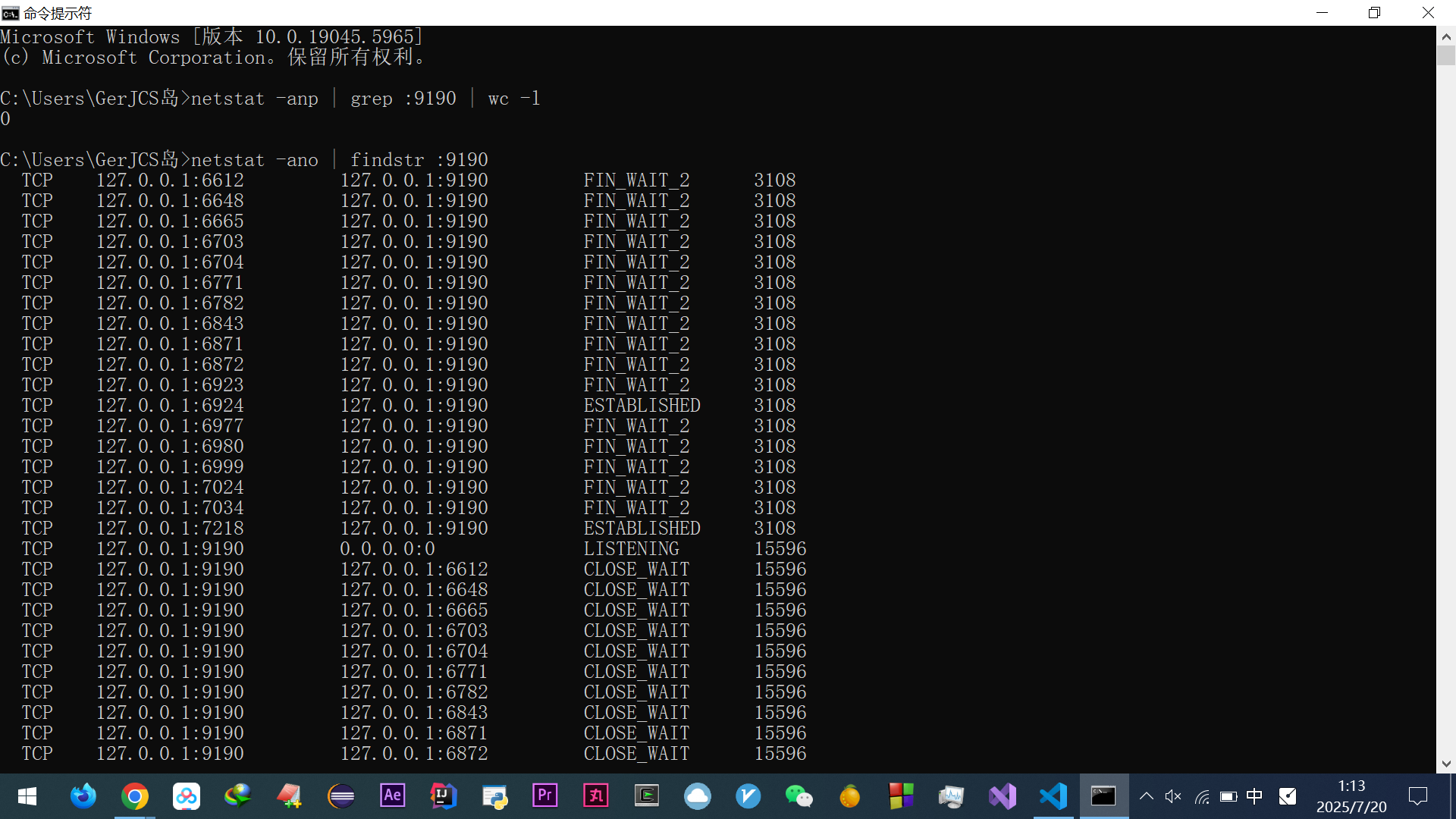Viewport: 1456px width, 819px height.
Task: Click the Command Prompt taskbar icon
Action: pos(1103,796)
